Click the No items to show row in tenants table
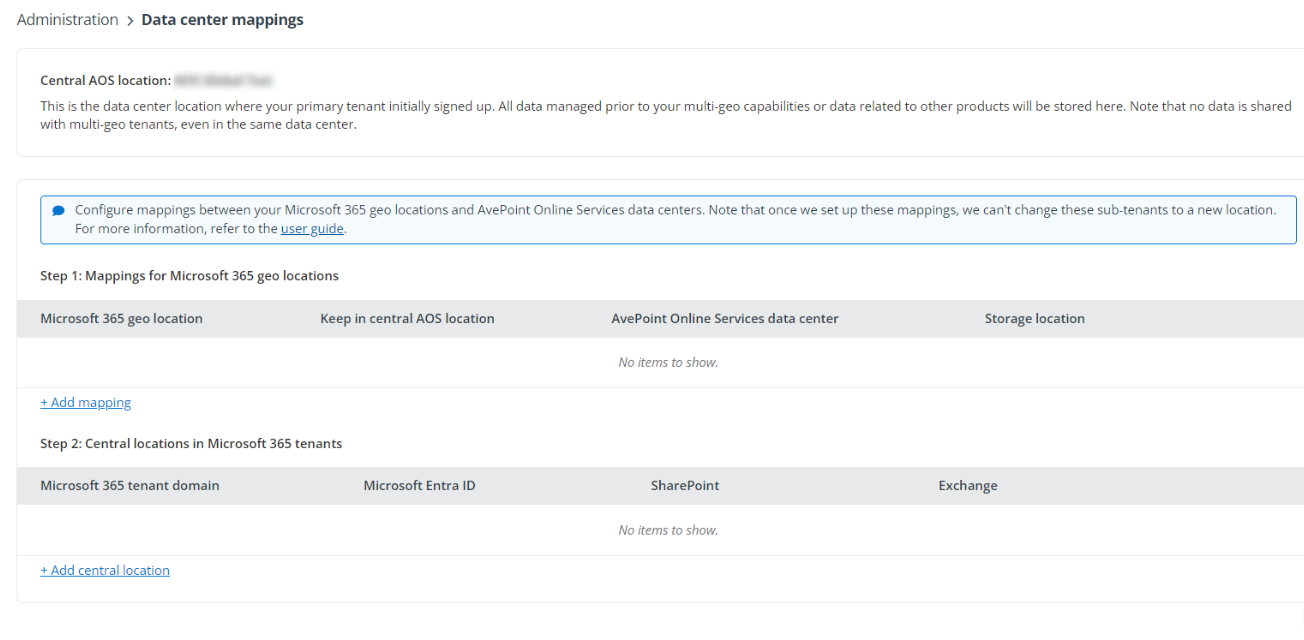 point(667,529)
